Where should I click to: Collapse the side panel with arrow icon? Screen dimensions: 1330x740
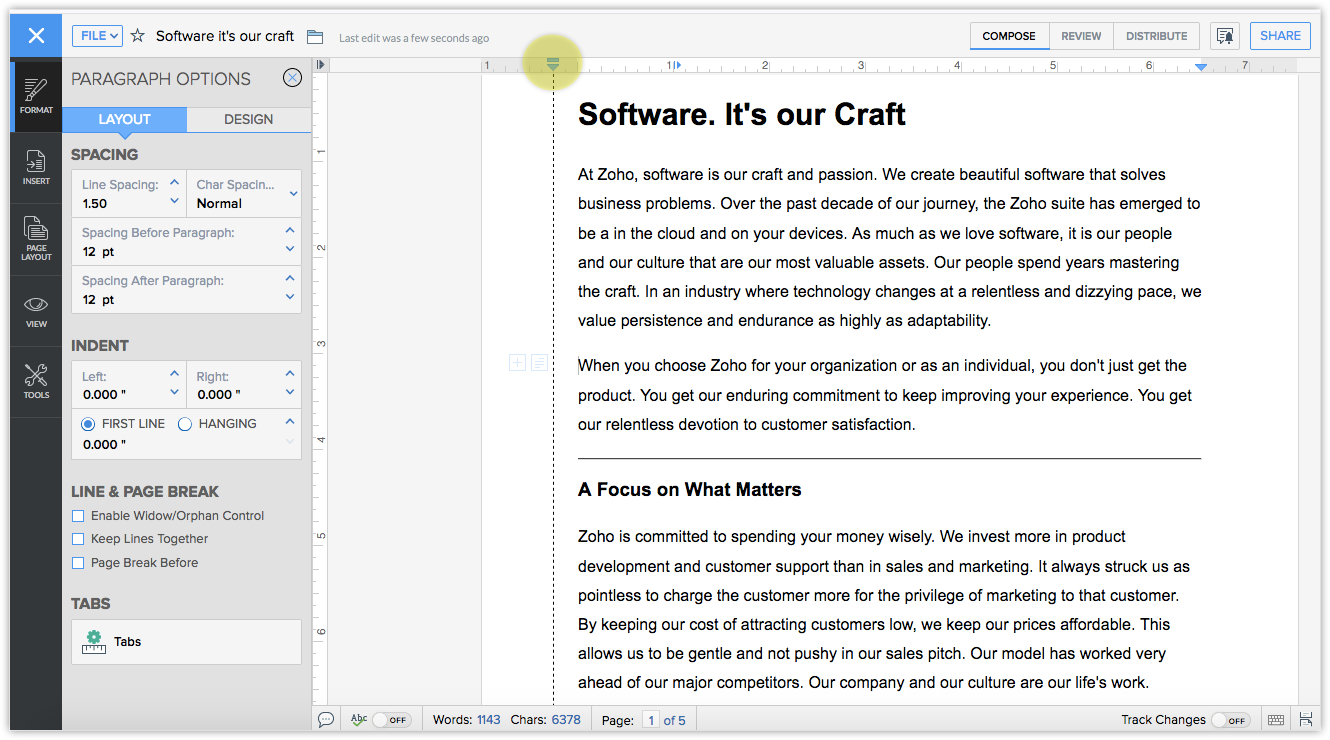click(x=320, y=65)
